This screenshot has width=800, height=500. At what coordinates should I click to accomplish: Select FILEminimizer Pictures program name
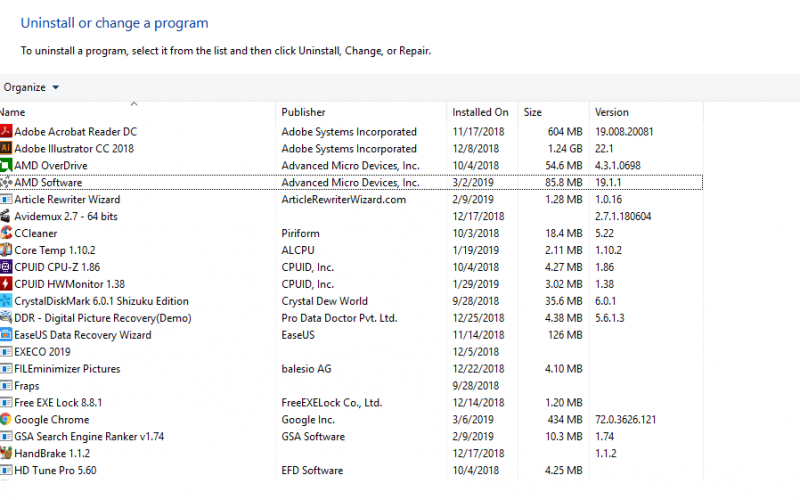point(67,368)
